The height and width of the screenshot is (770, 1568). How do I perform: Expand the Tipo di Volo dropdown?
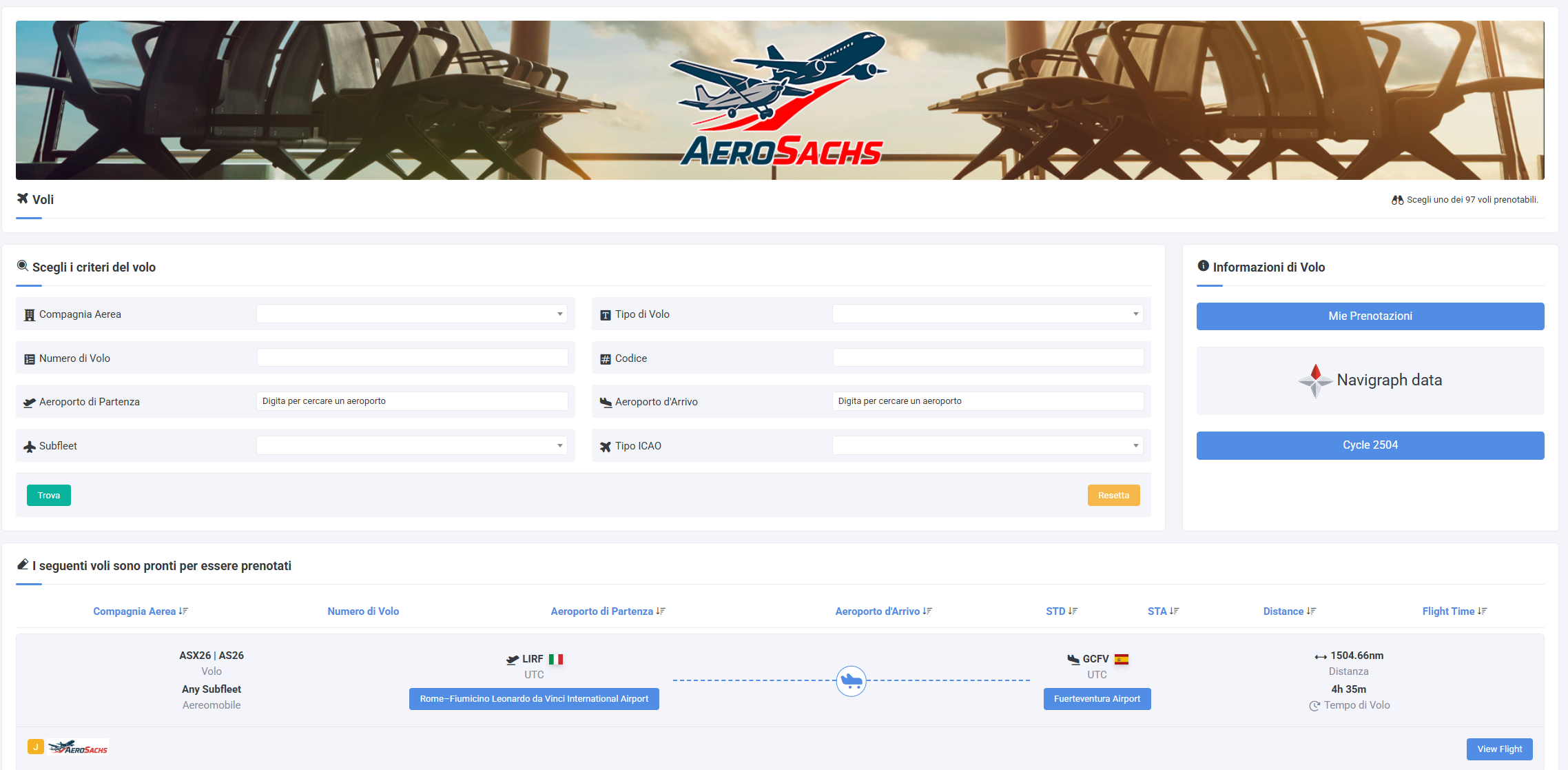coord(987,314)
